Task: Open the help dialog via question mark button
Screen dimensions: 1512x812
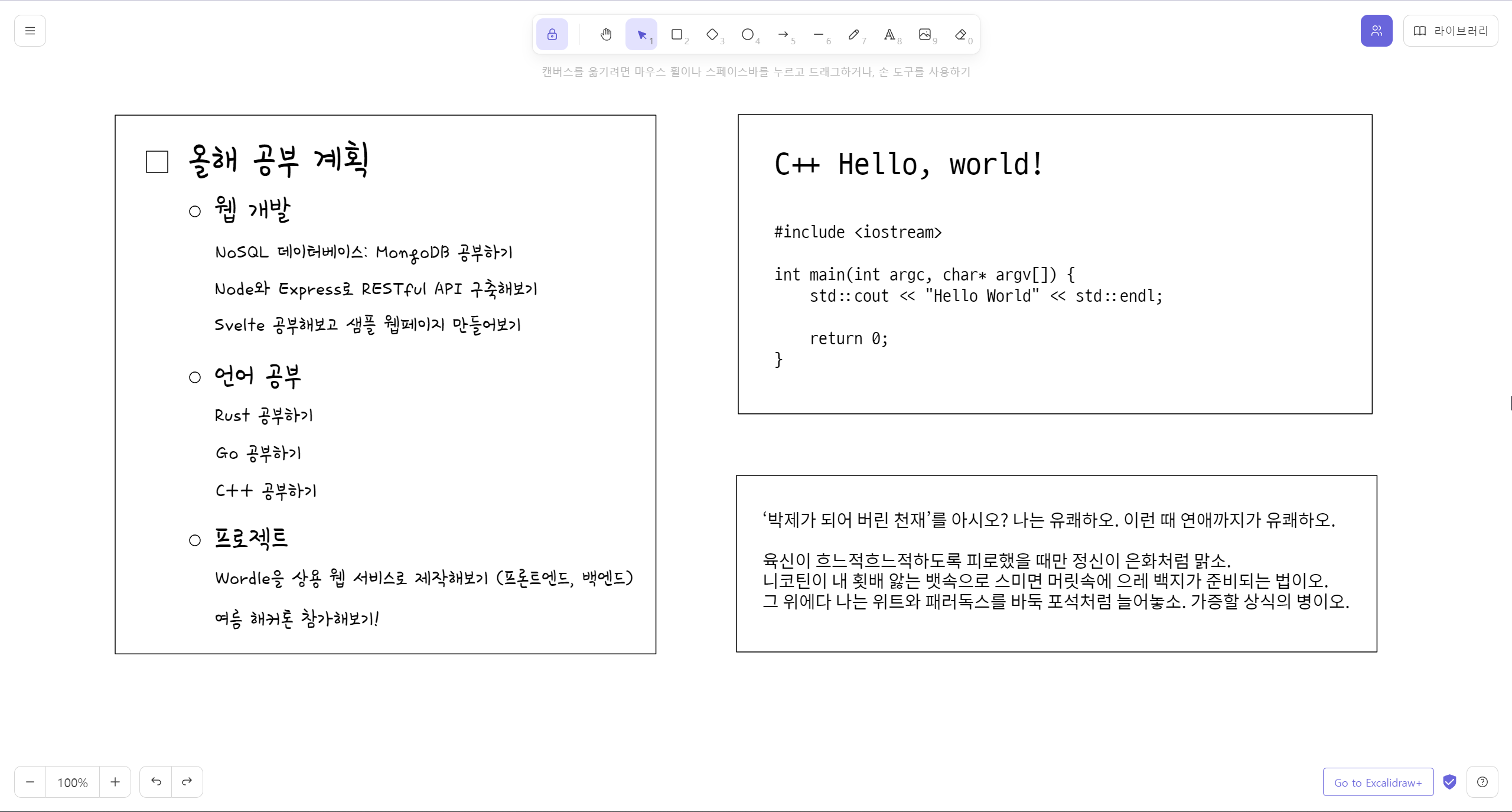Action: tap(1482, 782)
